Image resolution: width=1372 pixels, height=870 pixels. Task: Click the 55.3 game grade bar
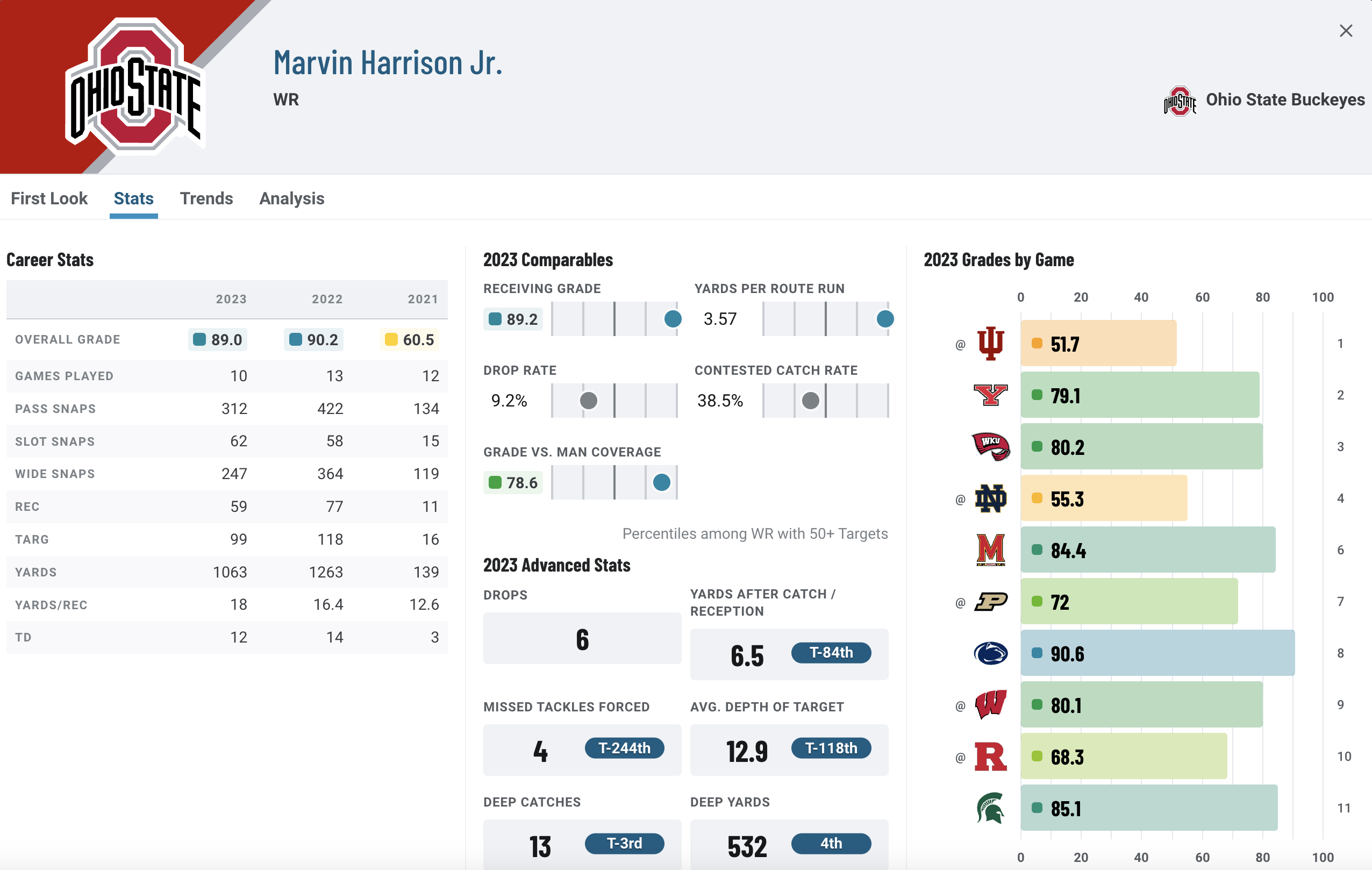click(x=1104, y=498)
